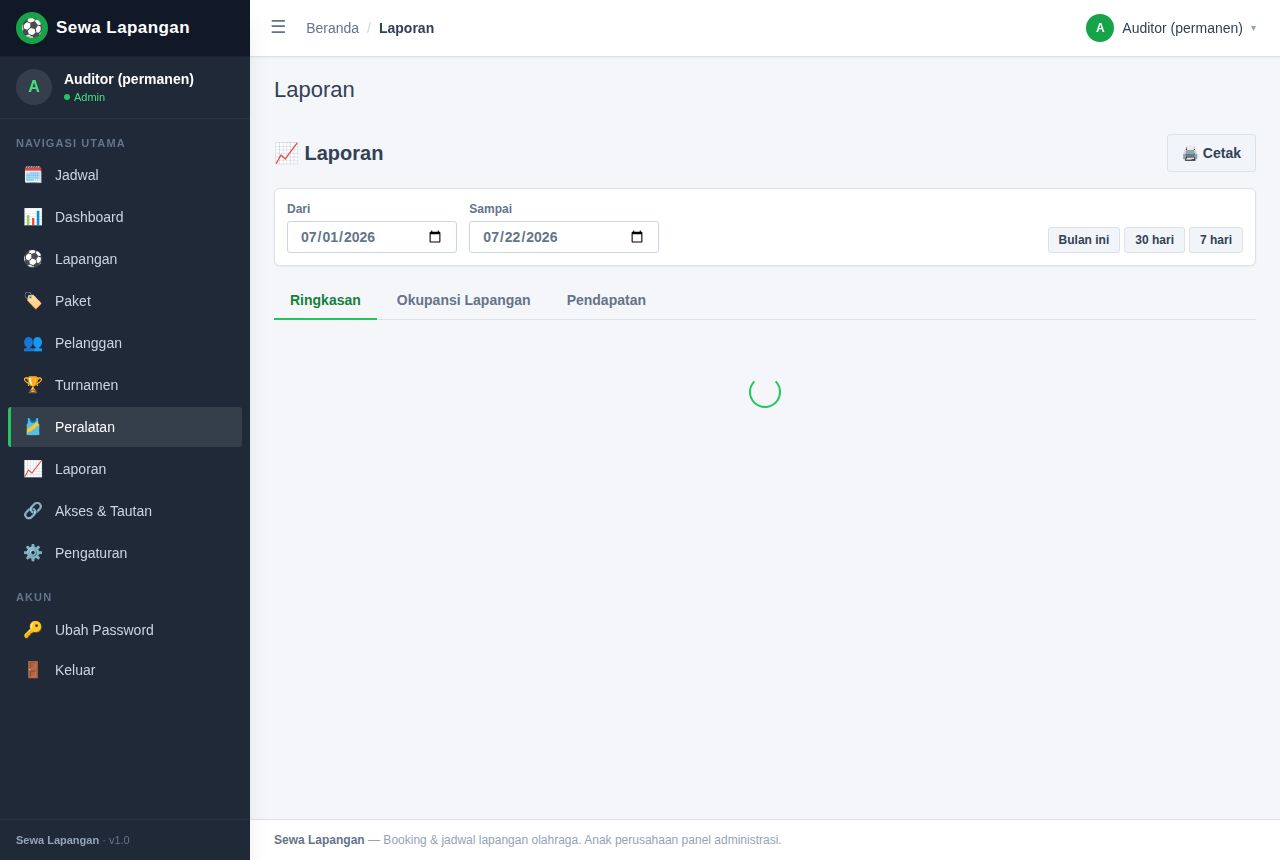The height and width of the screenshot is (860, 1280).
Task: Open the Paket tag icon
Action: (33, 301)
